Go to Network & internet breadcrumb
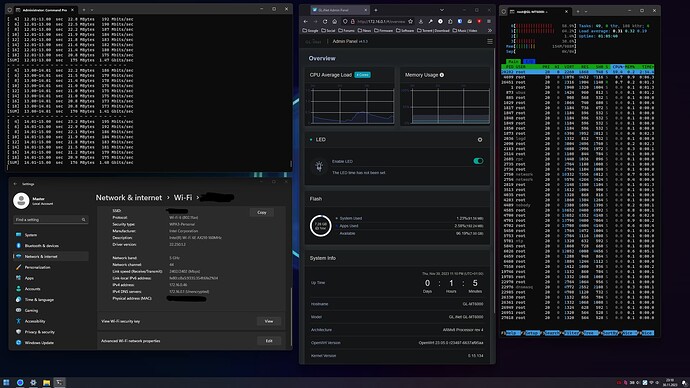Viewport: 690px width, 388px height. point(129,198)
